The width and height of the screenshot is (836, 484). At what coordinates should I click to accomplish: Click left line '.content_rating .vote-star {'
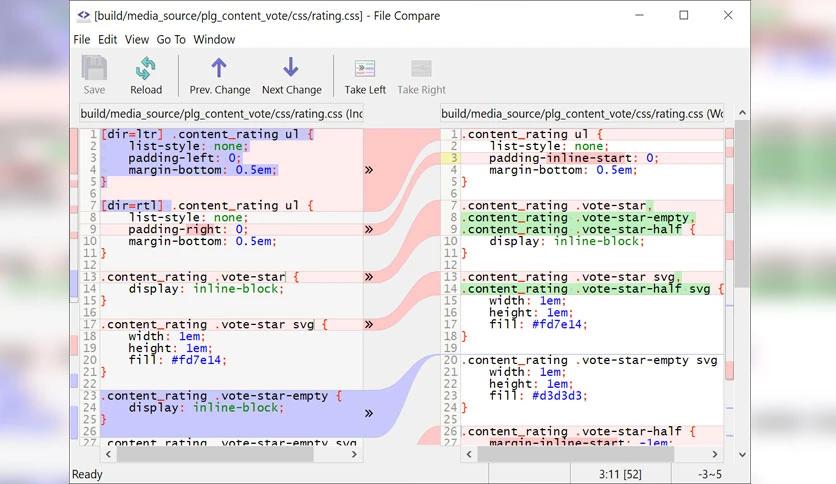click(200, 277)
